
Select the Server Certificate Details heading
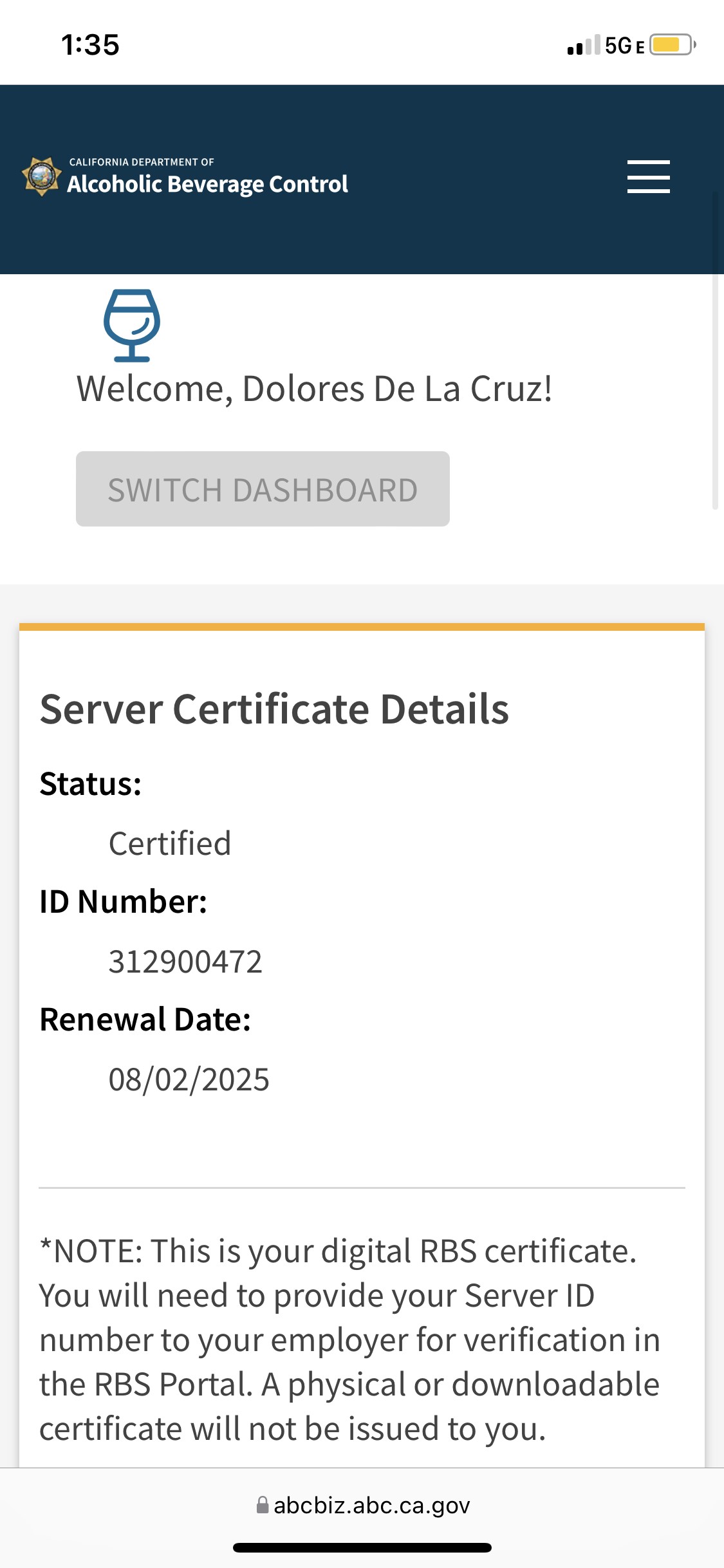click(x=274, y=709)
